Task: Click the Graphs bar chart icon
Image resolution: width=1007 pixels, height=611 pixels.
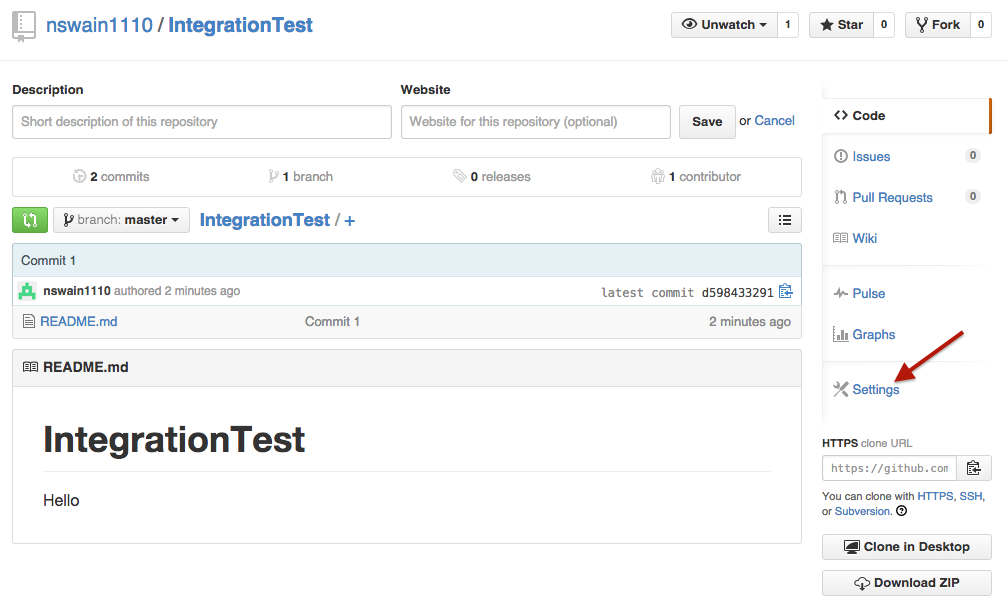Action: click(841, 334)
